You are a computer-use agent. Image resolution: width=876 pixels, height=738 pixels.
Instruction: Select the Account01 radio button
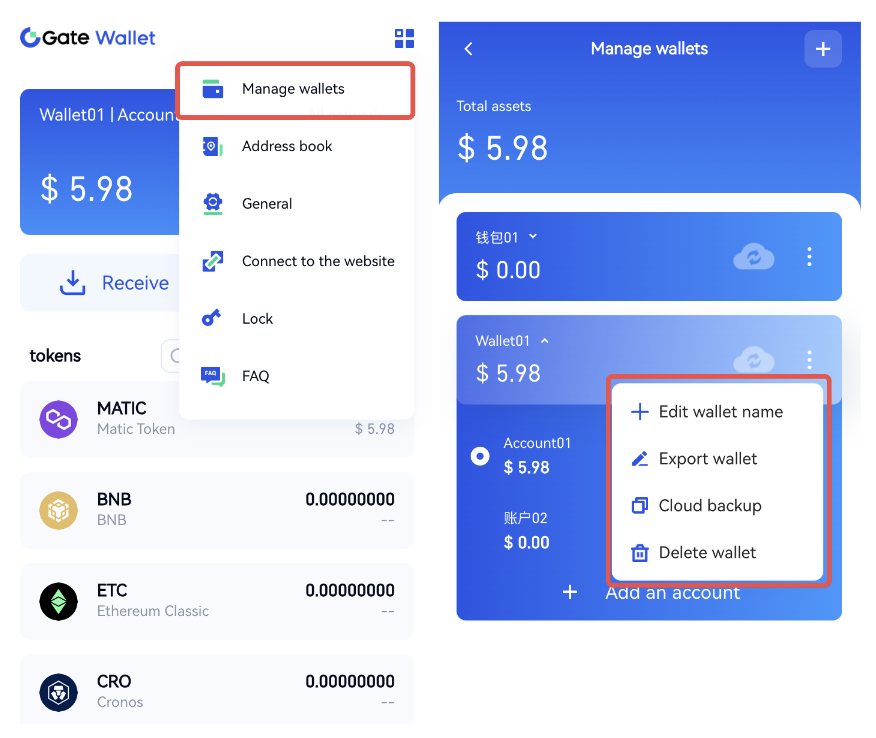[x=480, y=456]
